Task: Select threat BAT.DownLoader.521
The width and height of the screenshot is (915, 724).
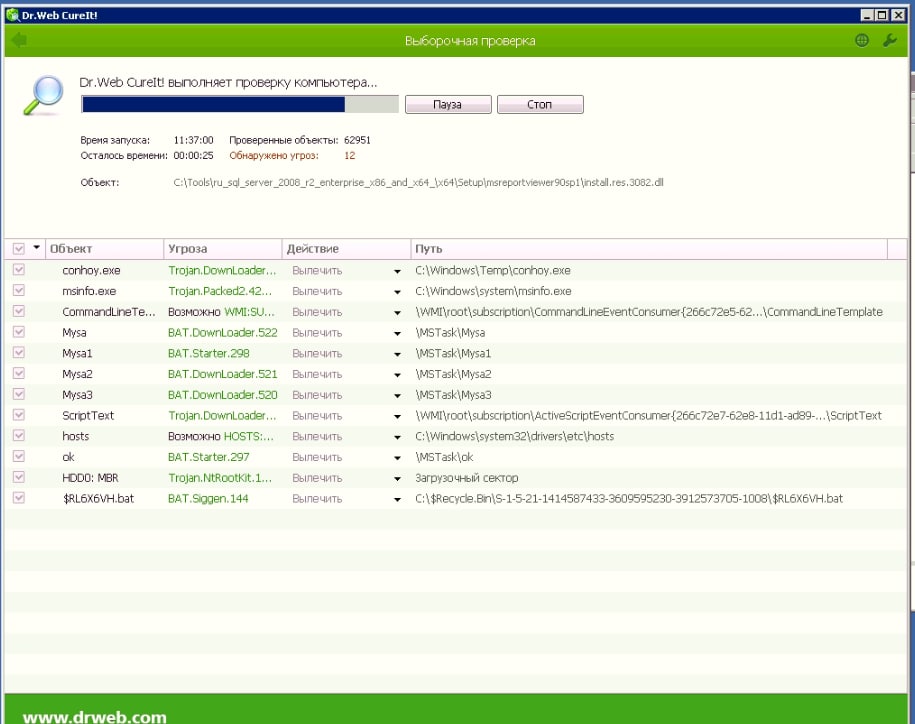Action: pyautogui.click(x=222, y=374)
